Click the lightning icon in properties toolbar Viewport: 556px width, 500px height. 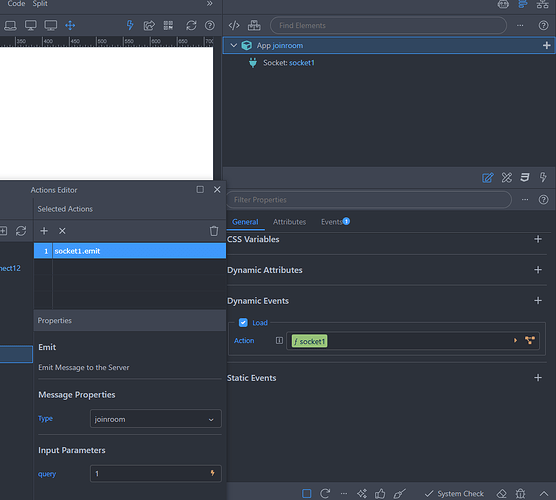[543, 177]
